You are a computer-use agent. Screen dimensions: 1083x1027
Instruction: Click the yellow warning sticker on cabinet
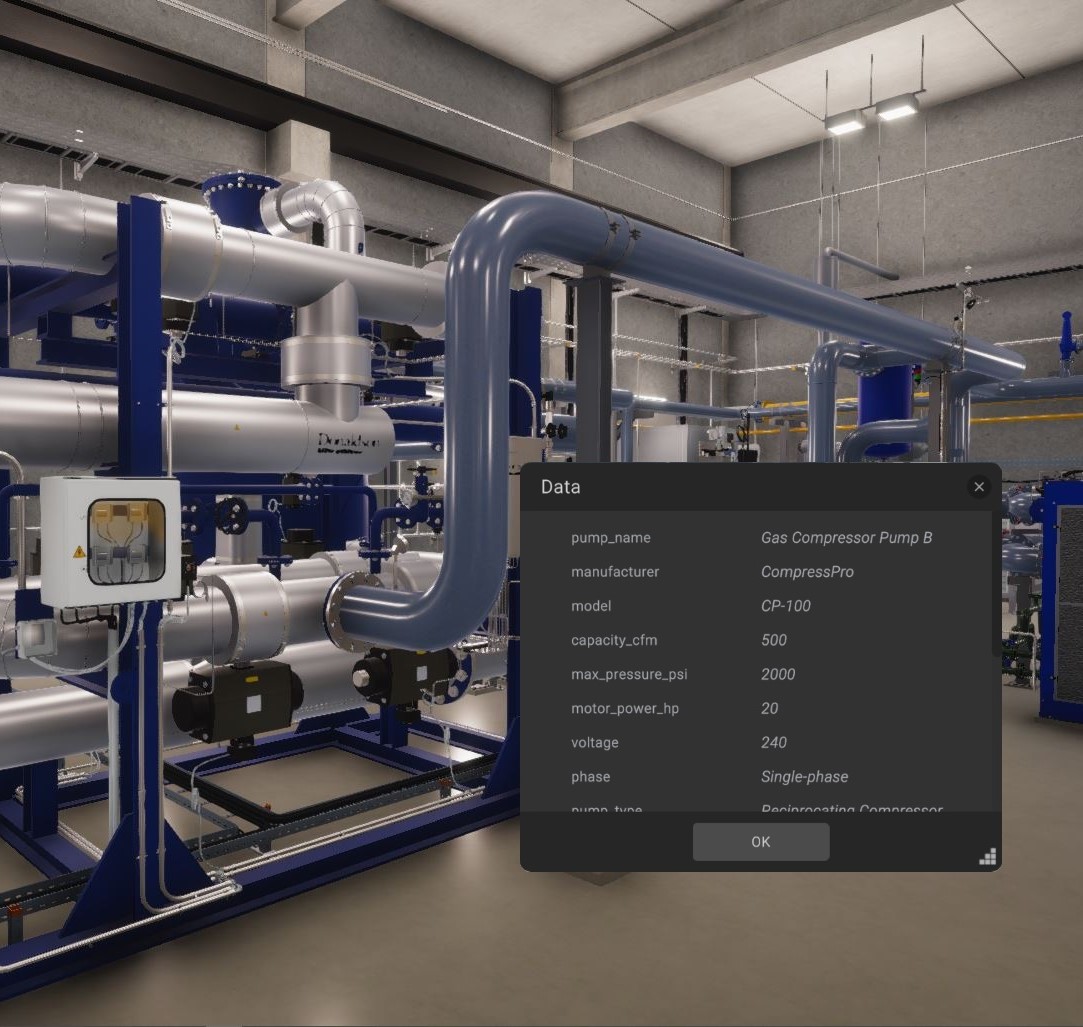click(x=79, y=551)
